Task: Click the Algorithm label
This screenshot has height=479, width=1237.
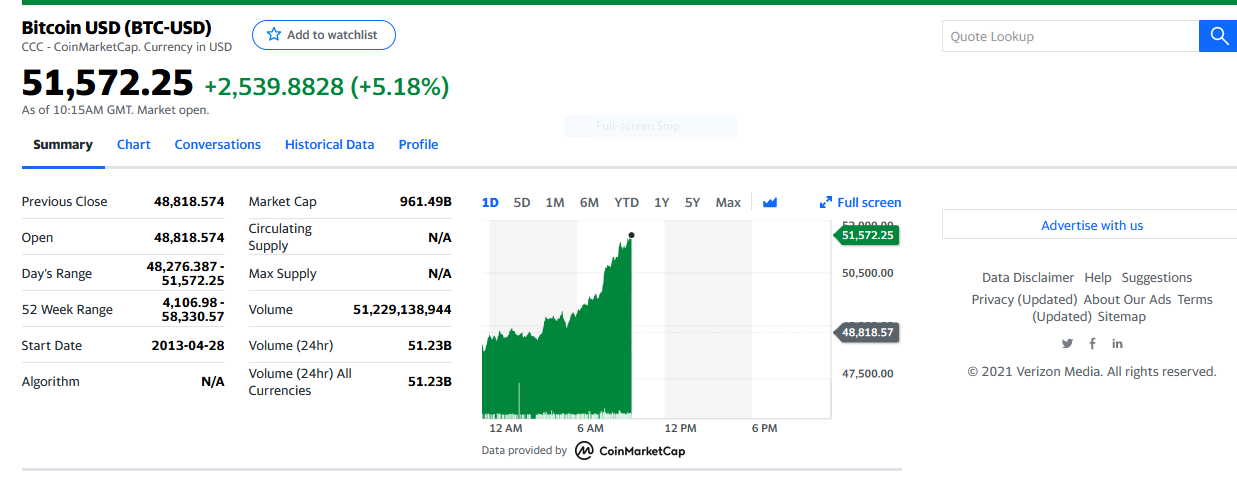Action: coord(51,381)
